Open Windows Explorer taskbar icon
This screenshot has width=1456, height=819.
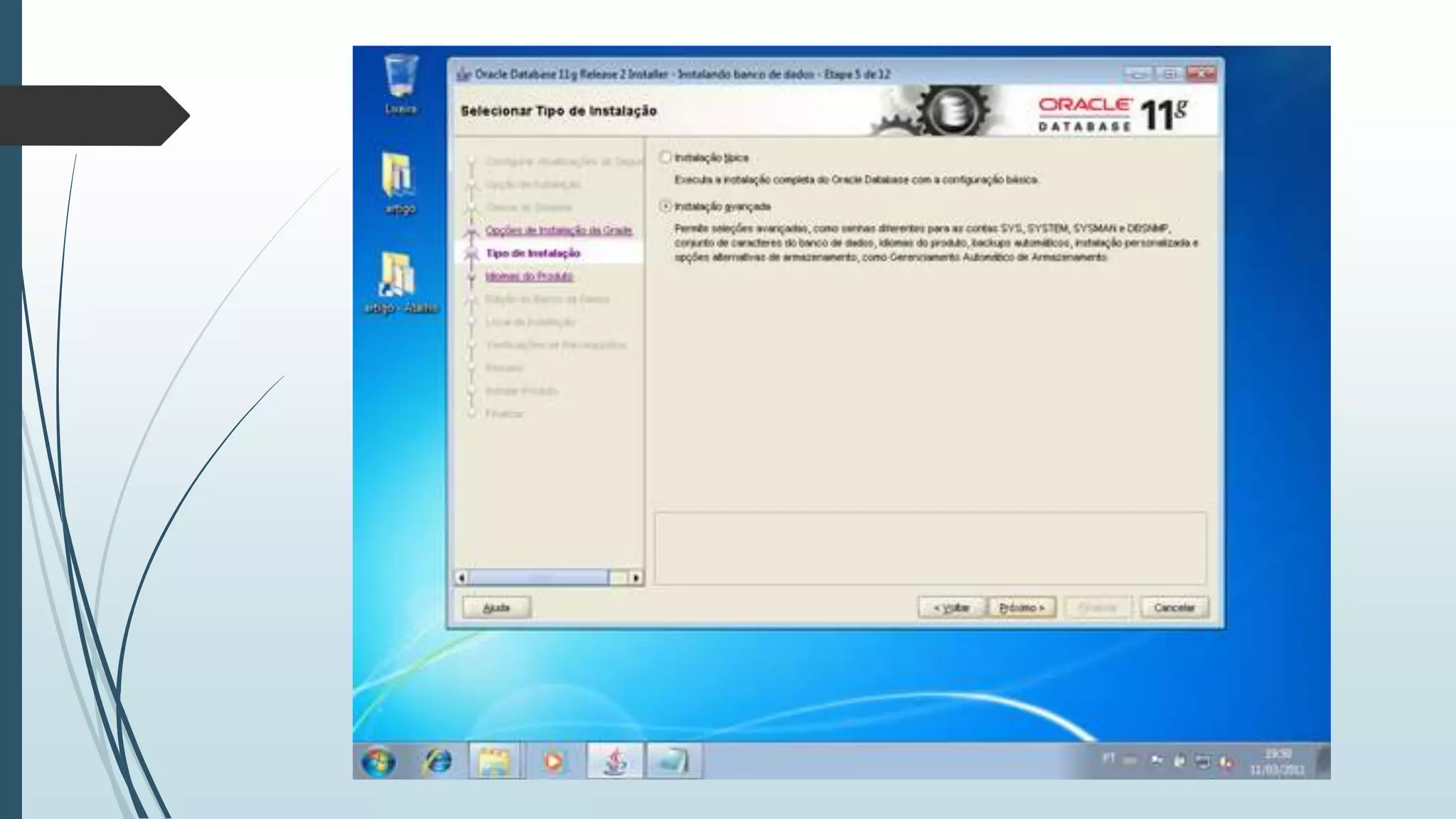click(x=496, y=761)
